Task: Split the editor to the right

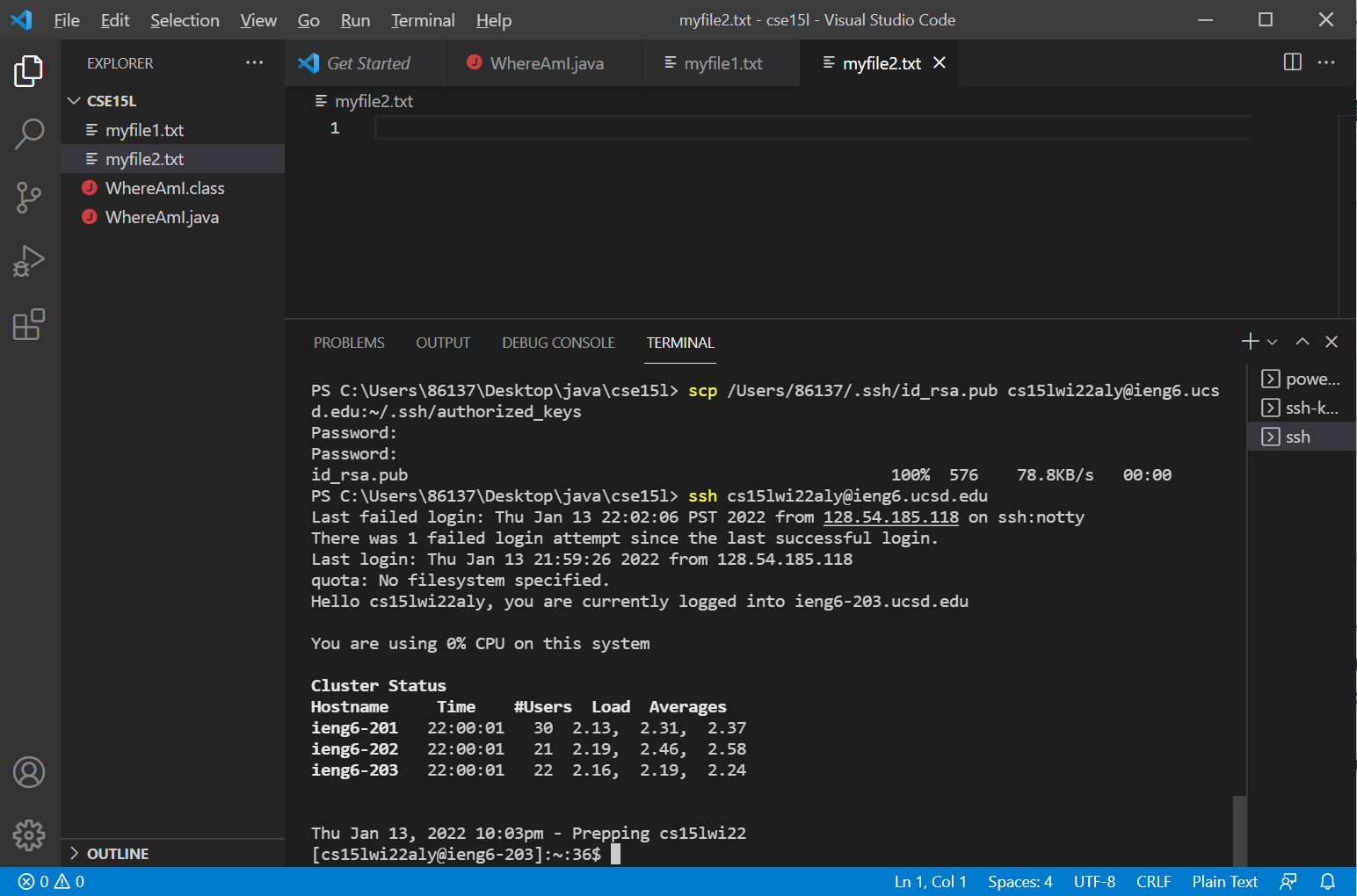Action: (x=1292, y=62)
